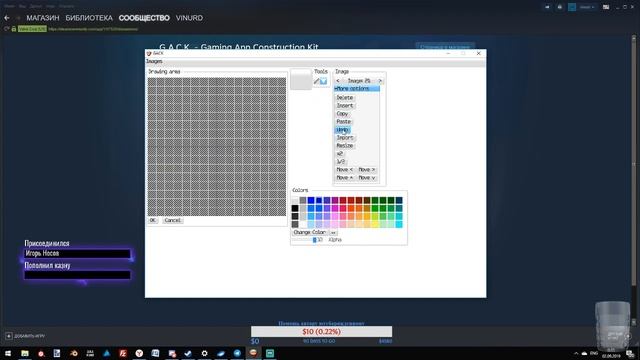The height and width of the screenshot is (360, 640).
Task: Pick the cyan swatch in the bottom-right corner
Action: tap(399, 224)
